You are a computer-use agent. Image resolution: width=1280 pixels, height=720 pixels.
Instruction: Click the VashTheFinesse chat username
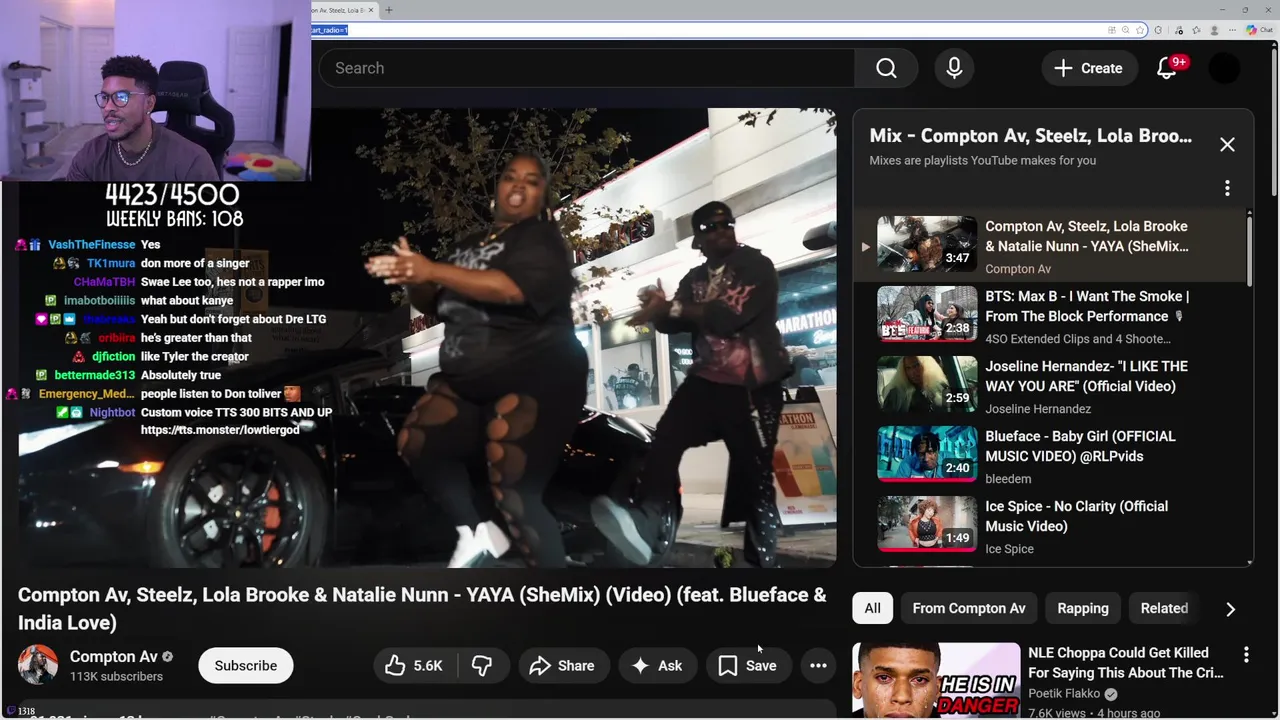91,244
